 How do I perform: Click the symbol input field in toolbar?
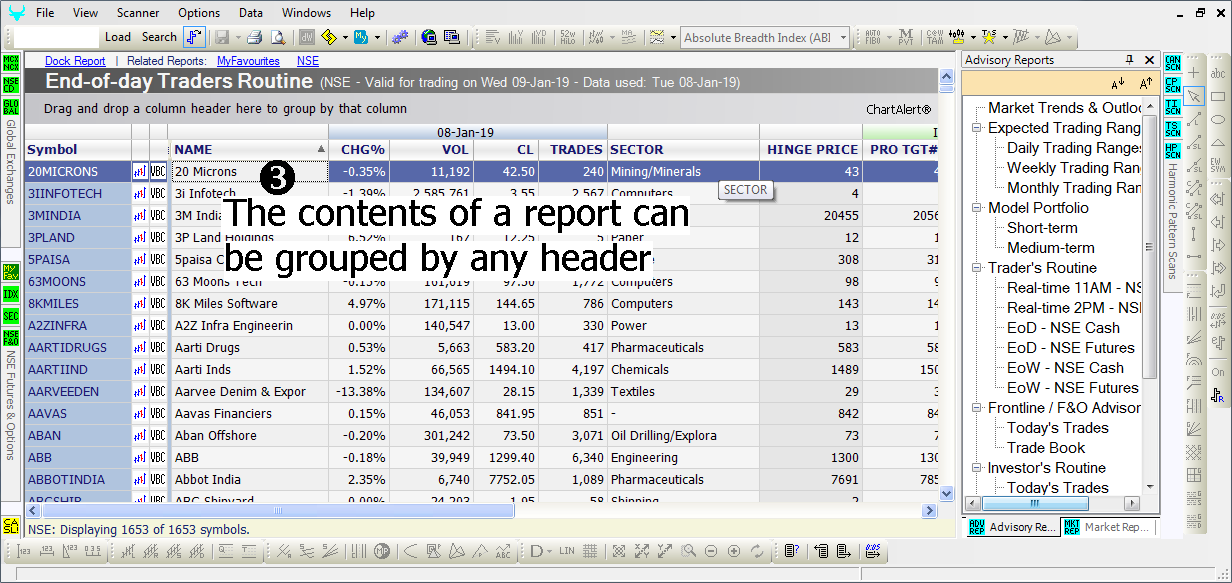point(58,37)
